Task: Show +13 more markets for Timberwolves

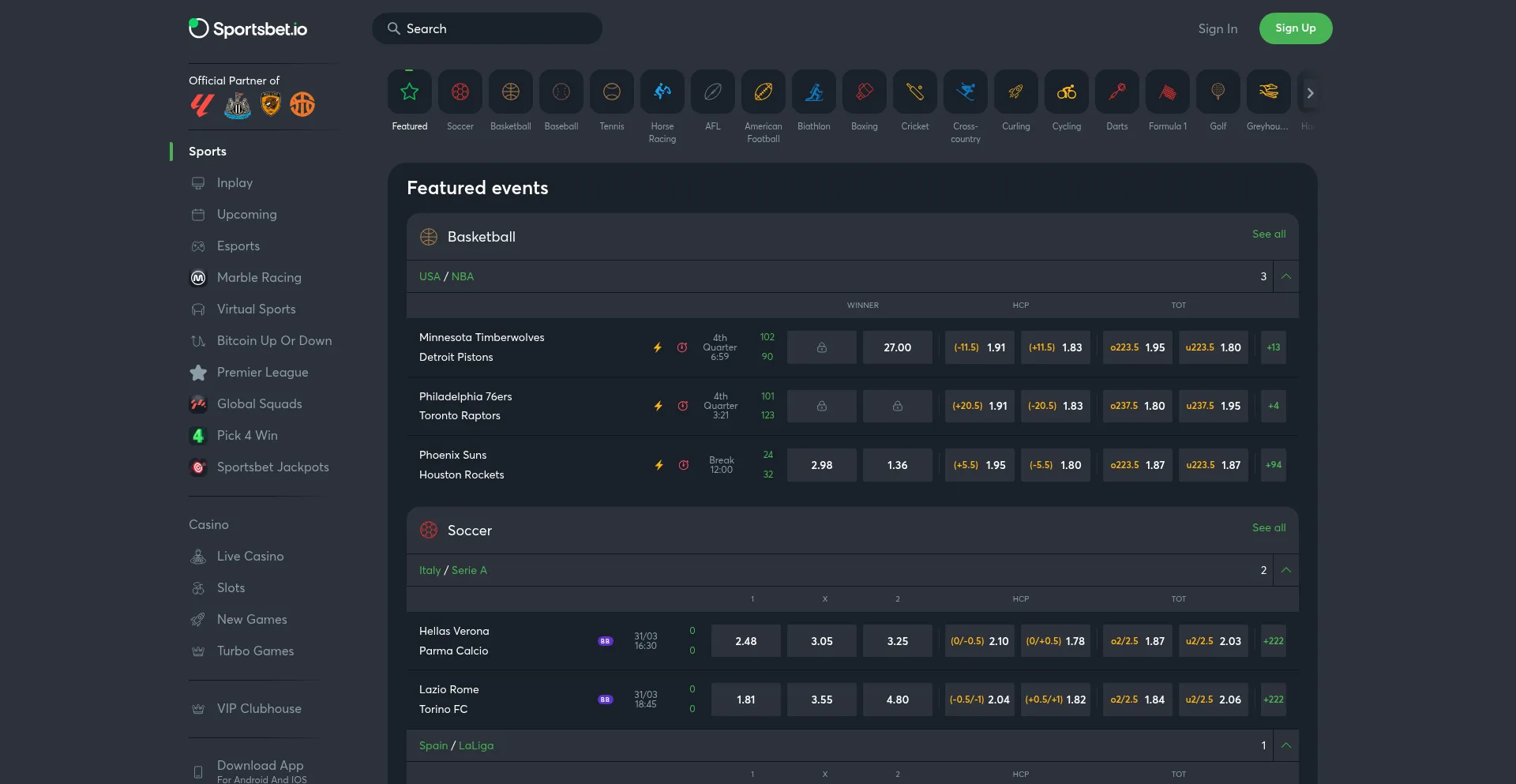Action: (1274, 347)
